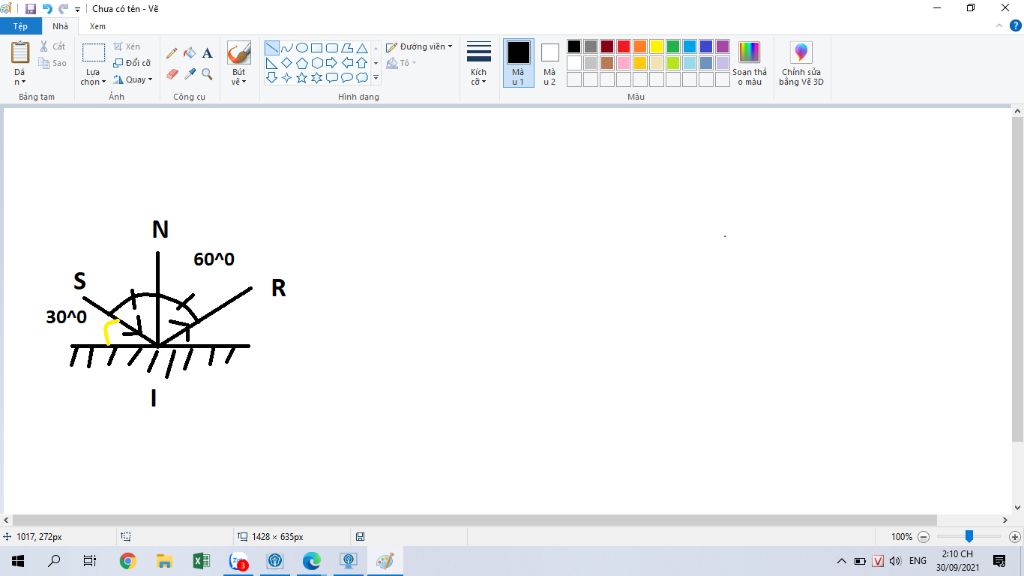Screen dimensions: 1024x576
Task: Click the Cắt cut button
Action: pyautogui.click(x=52, y=46)
